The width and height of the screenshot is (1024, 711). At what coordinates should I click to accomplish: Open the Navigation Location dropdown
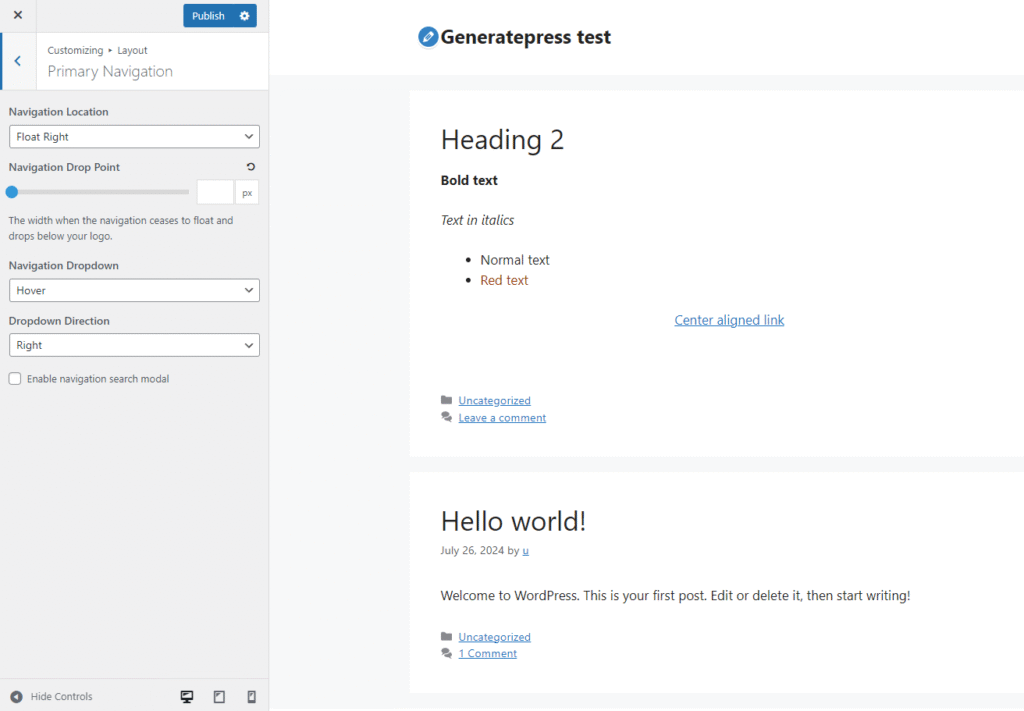coord(134,137)
